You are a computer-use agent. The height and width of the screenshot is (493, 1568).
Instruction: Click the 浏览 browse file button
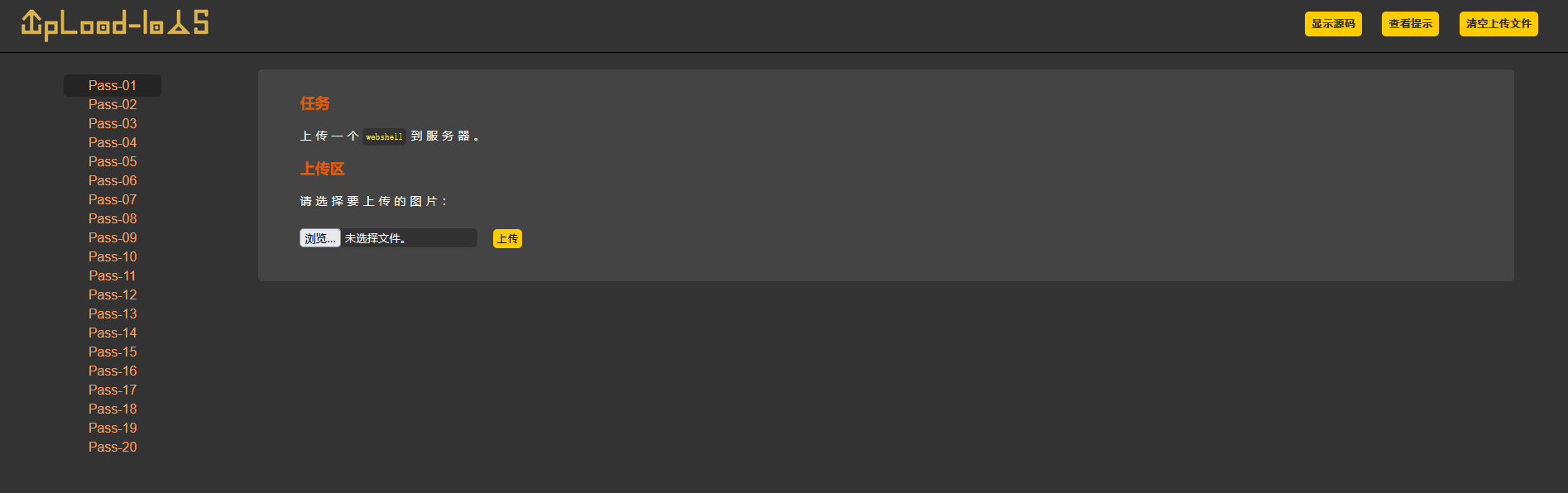pyautogui.click(x=320, y=238)
